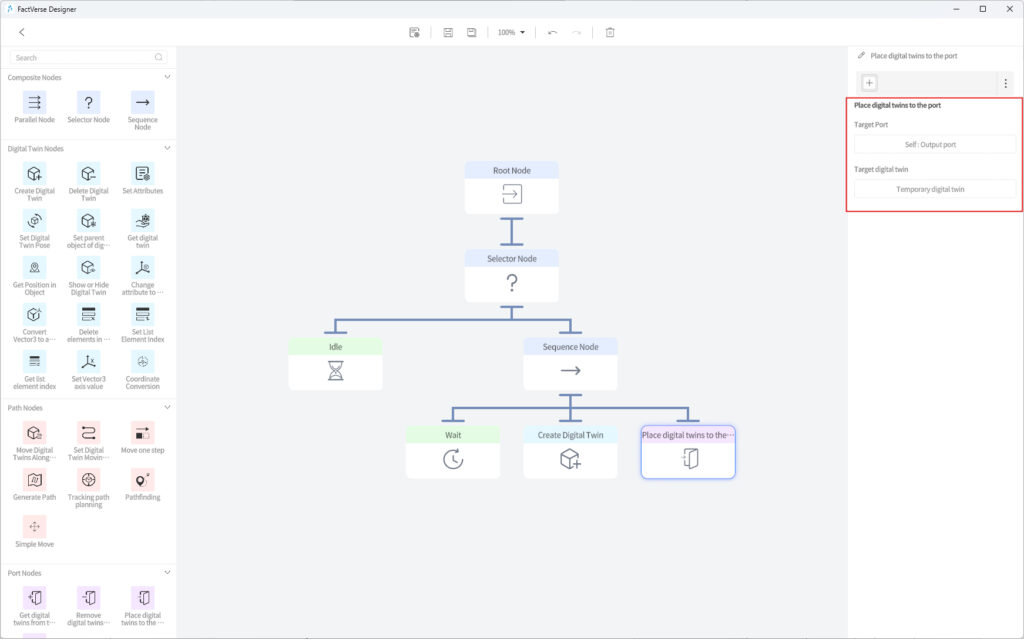Viewport: 1024px width, 639px height.
Task: Choose the Set Attributes node icon
Action: coord(142,174)
